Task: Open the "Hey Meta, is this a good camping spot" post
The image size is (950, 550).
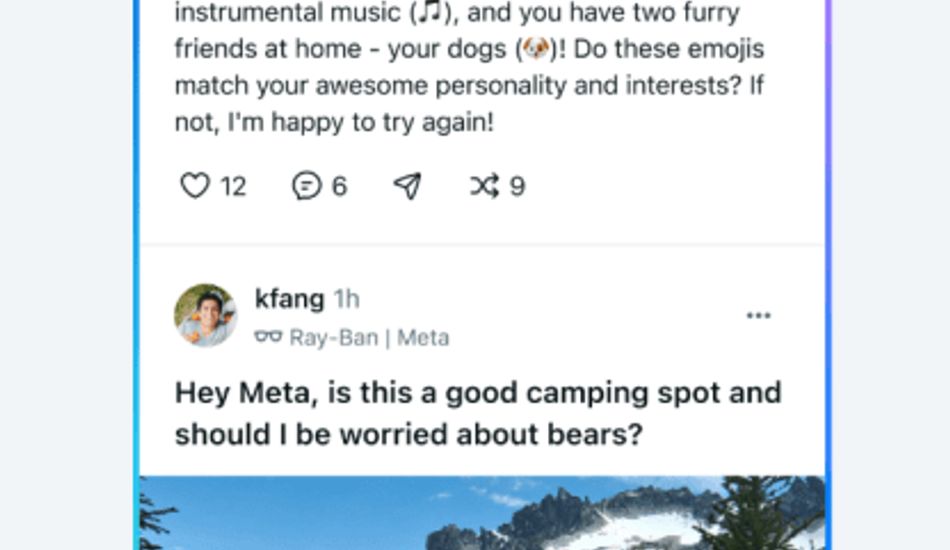Action: [478, 392]
